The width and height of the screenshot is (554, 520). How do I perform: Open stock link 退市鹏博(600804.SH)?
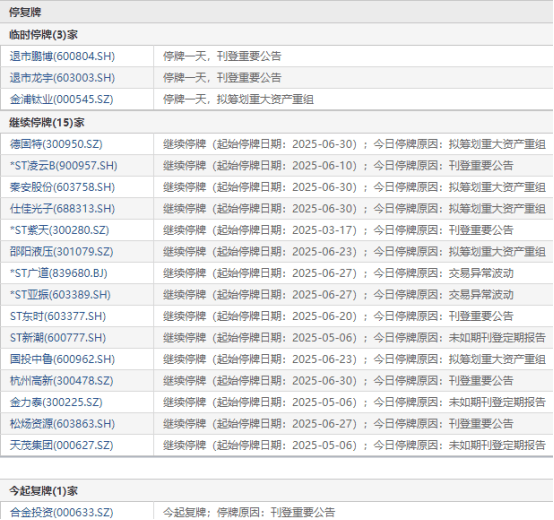[62, 56]
